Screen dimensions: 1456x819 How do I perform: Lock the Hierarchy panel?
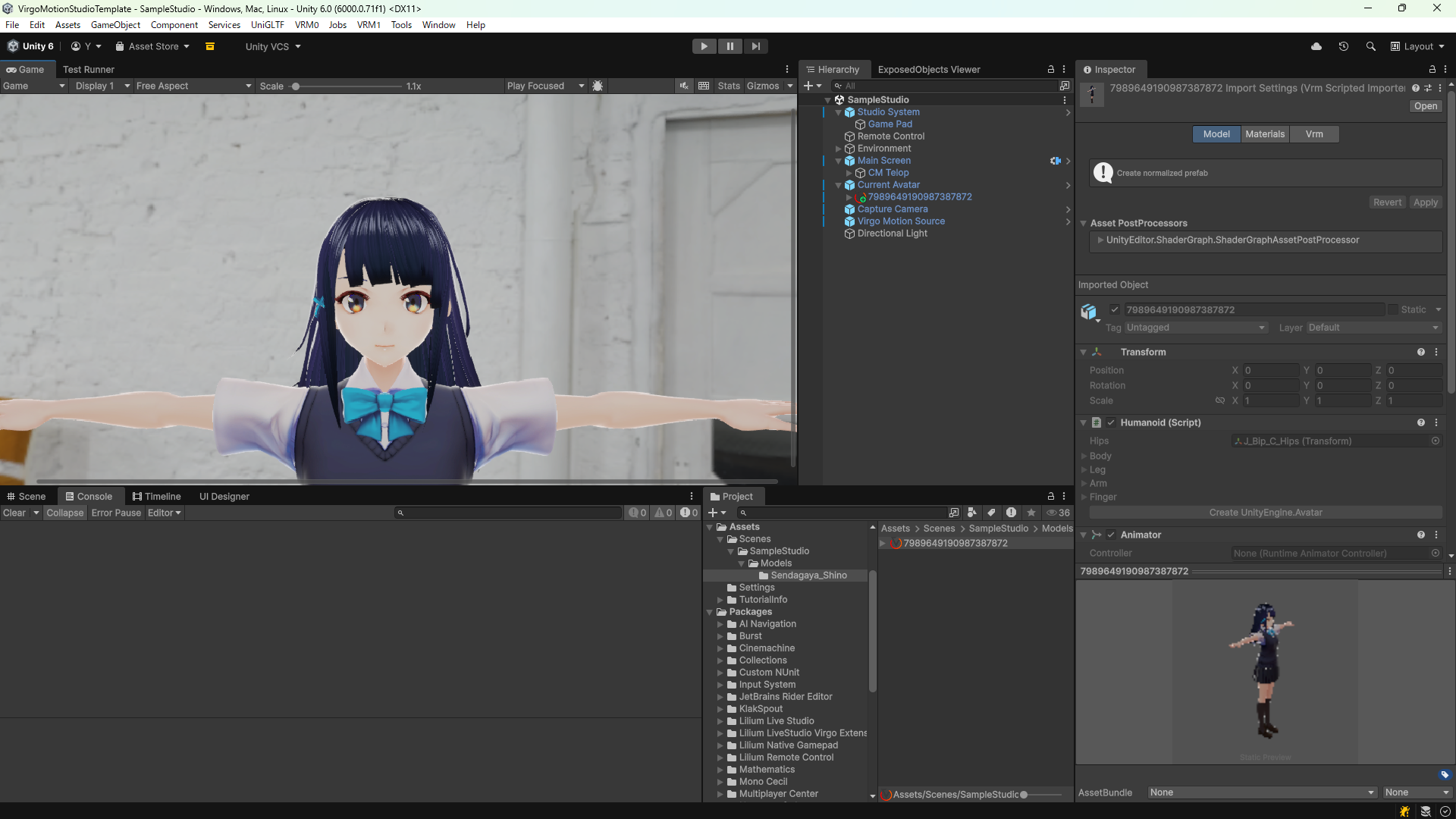(x=1051, y=69)
